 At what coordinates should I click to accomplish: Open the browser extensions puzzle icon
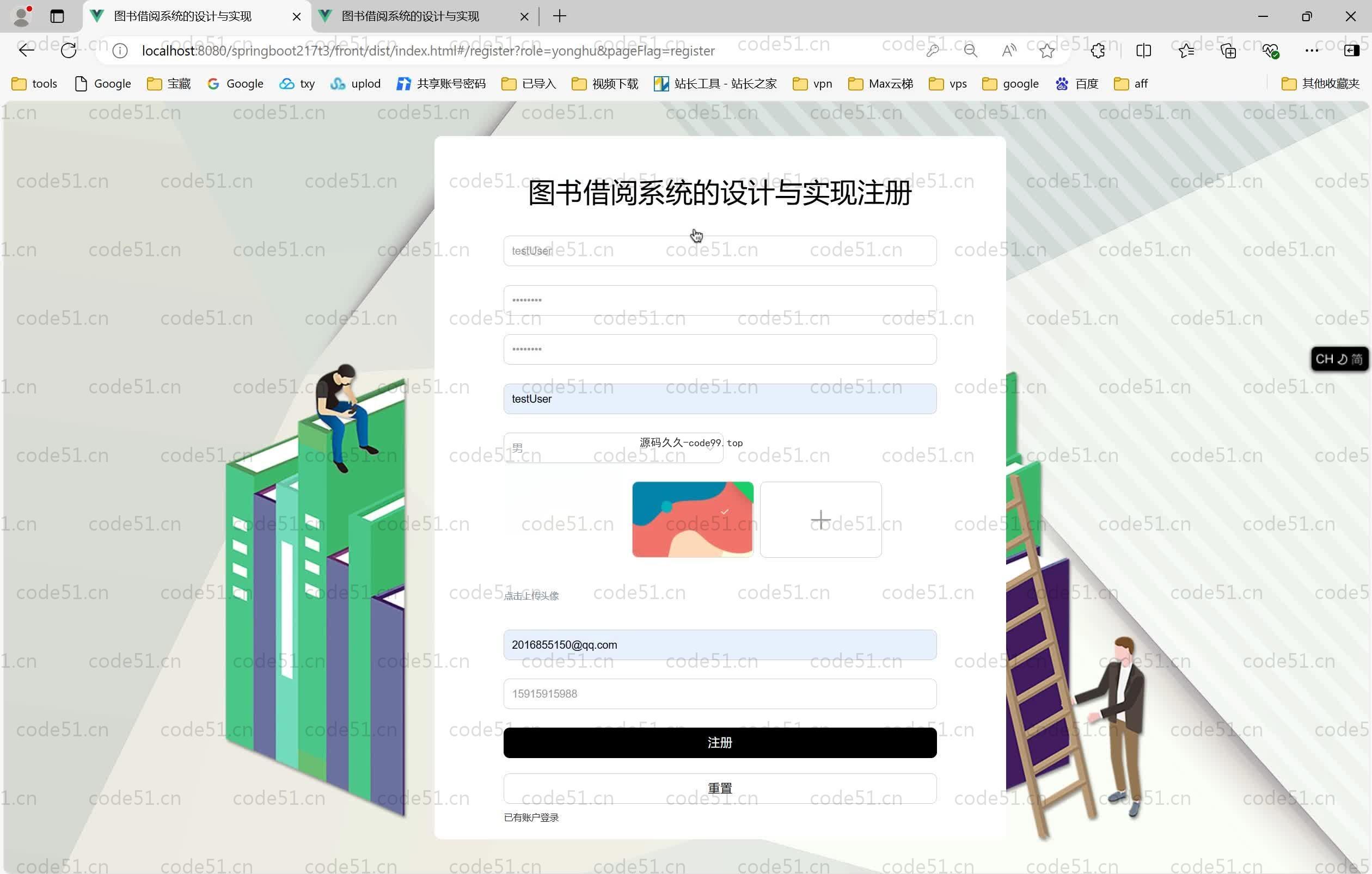pos(1098,51)
